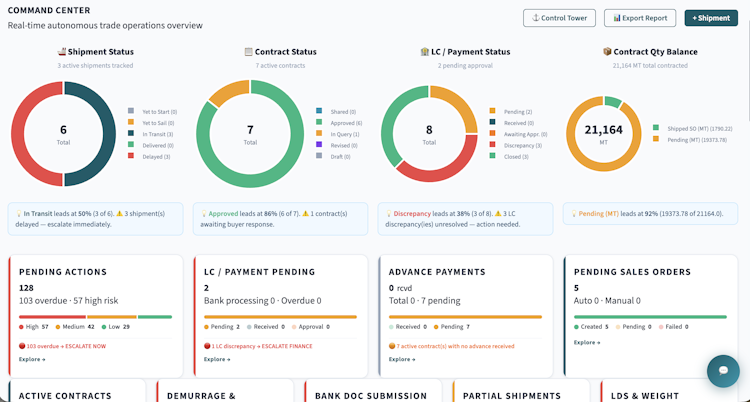Image resolution: width=750 pixels, height=402 pixels.
Task: Click the red alert dot for 103 overdue
Action: (22, 346)
